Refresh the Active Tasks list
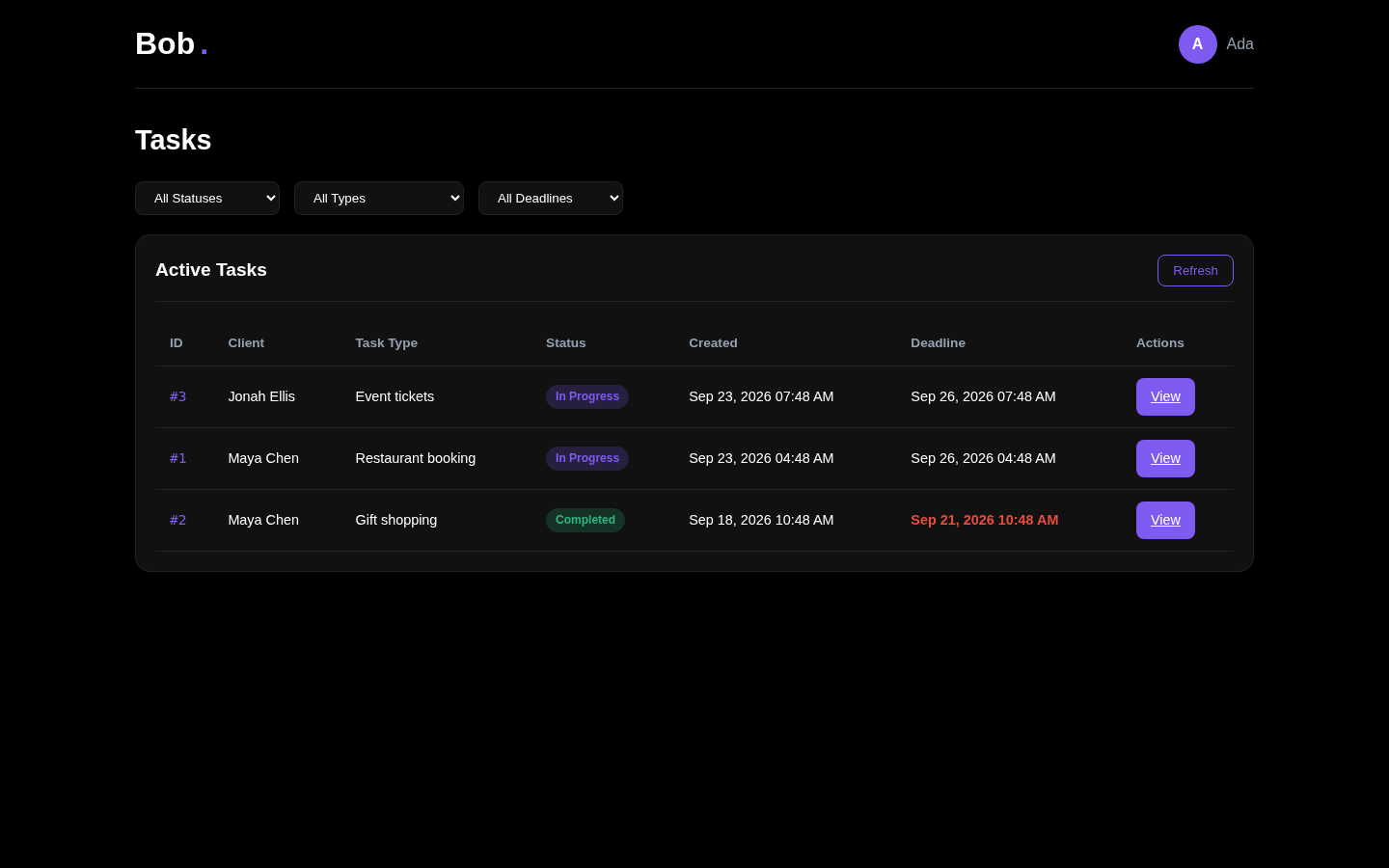The image size is (1389, 868). (1195, 271)
